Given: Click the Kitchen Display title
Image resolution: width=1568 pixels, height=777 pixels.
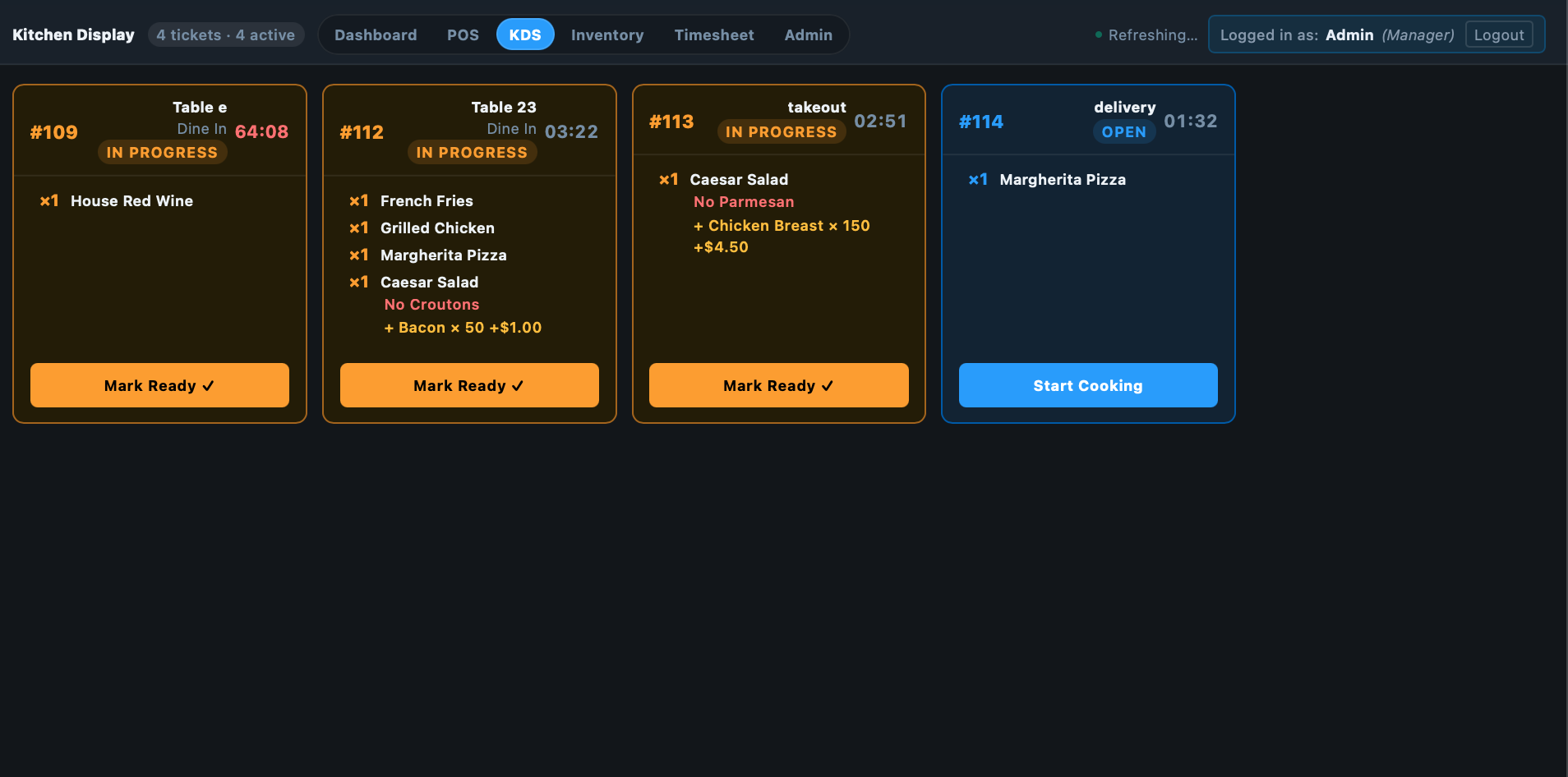Looking at the screenshot, I should [x=73, y=34].
